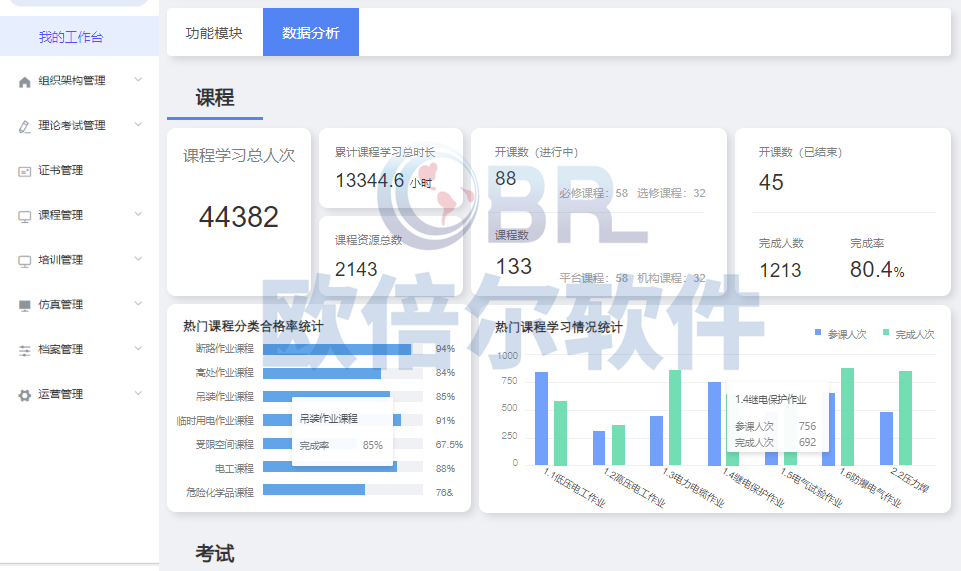Toggle the 参课人次 blue legend swatch
Viewport: 961px width, 571px height.
(x=818, y=333)
